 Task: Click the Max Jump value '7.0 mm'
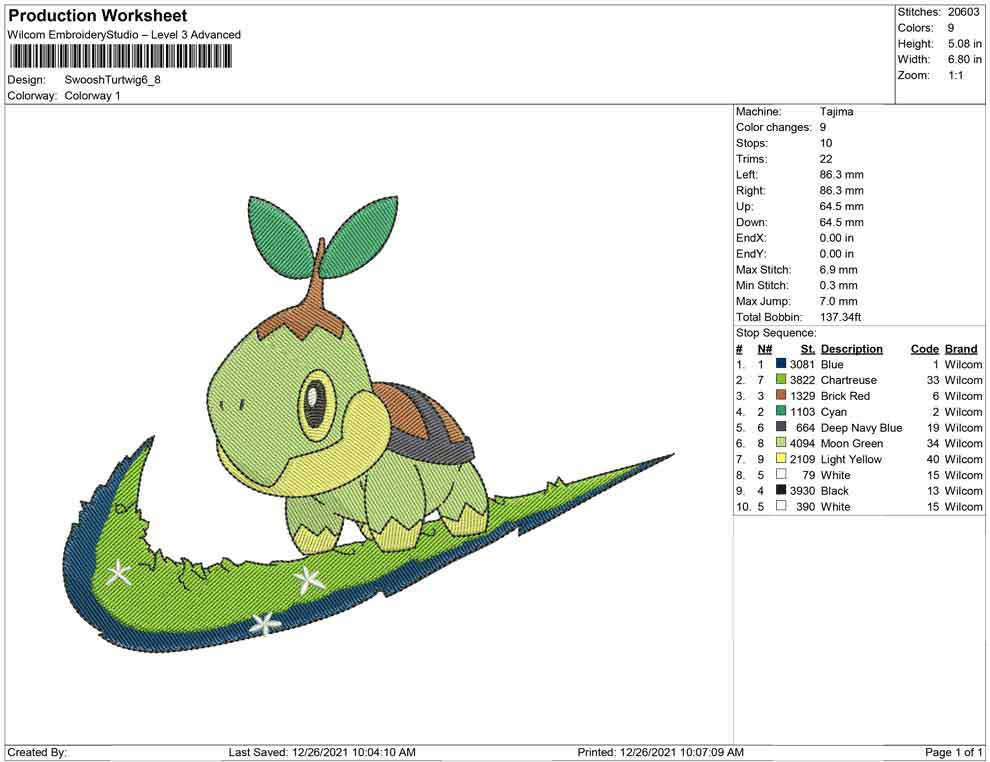click(x=838, y=301)
